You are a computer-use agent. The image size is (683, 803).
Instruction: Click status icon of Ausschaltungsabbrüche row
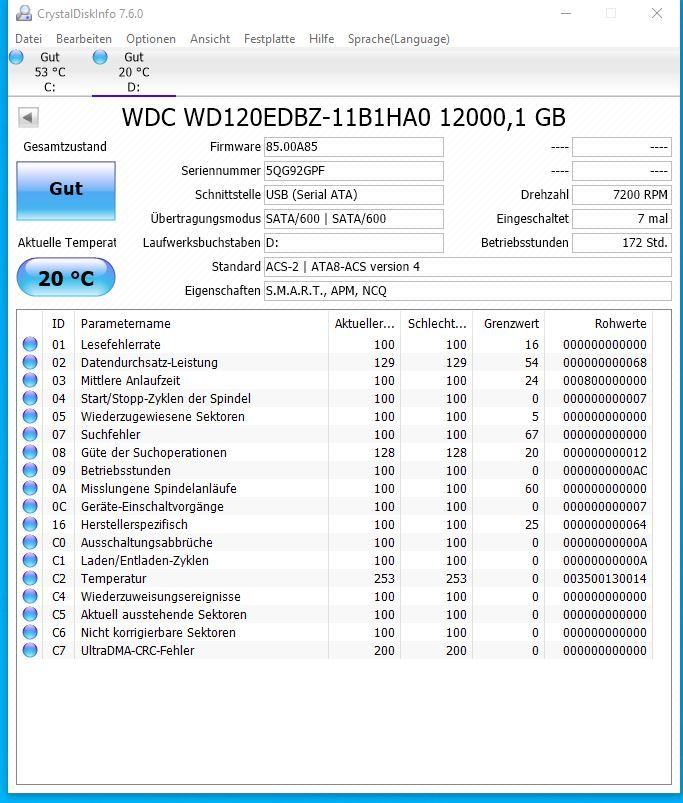pyautogui.click(x=30, y=542)
